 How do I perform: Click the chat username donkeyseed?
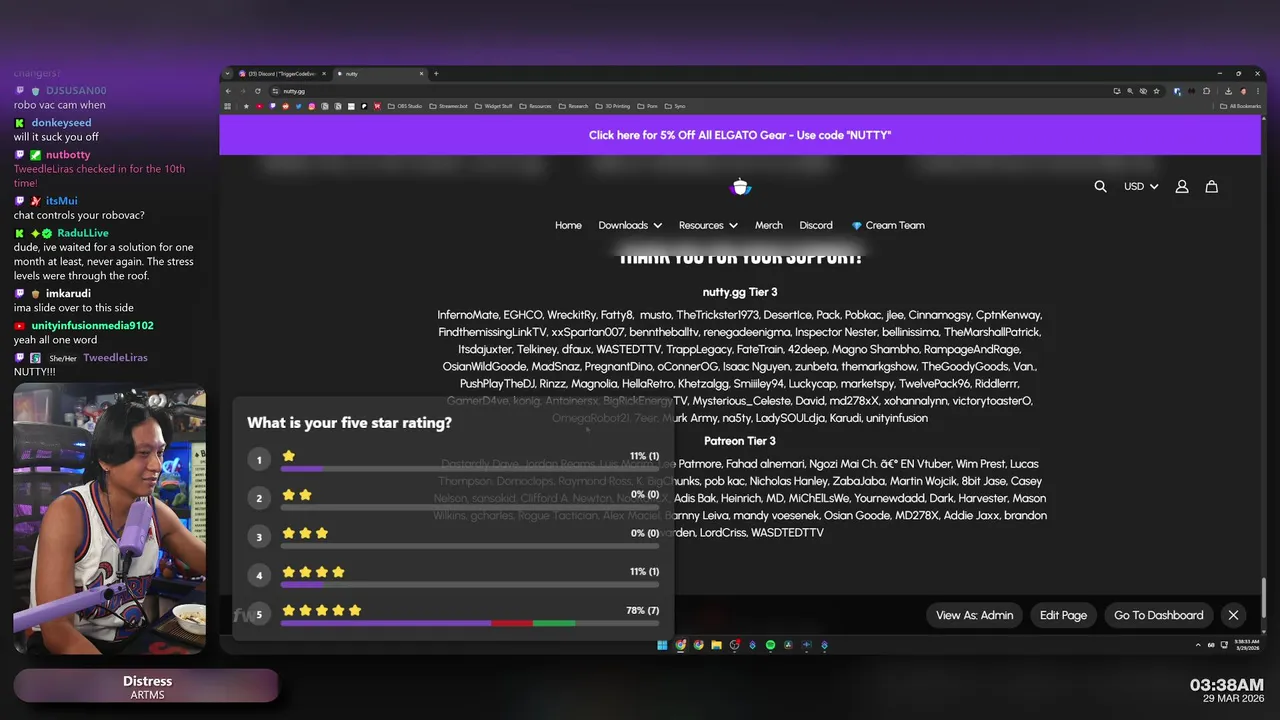61,122
